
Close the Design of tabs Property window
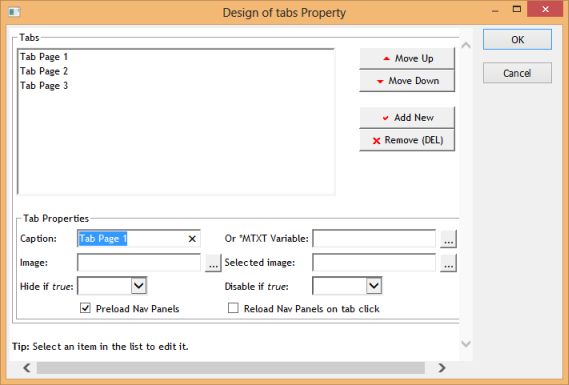tap(545, 9)
